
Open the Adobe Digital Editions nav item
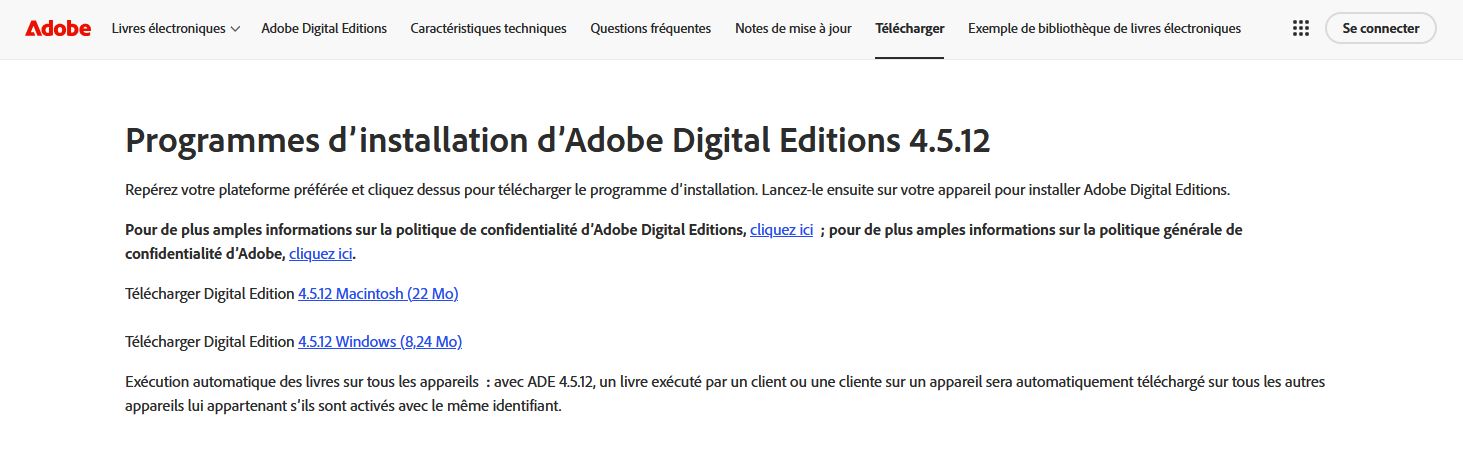click(324, 28)
